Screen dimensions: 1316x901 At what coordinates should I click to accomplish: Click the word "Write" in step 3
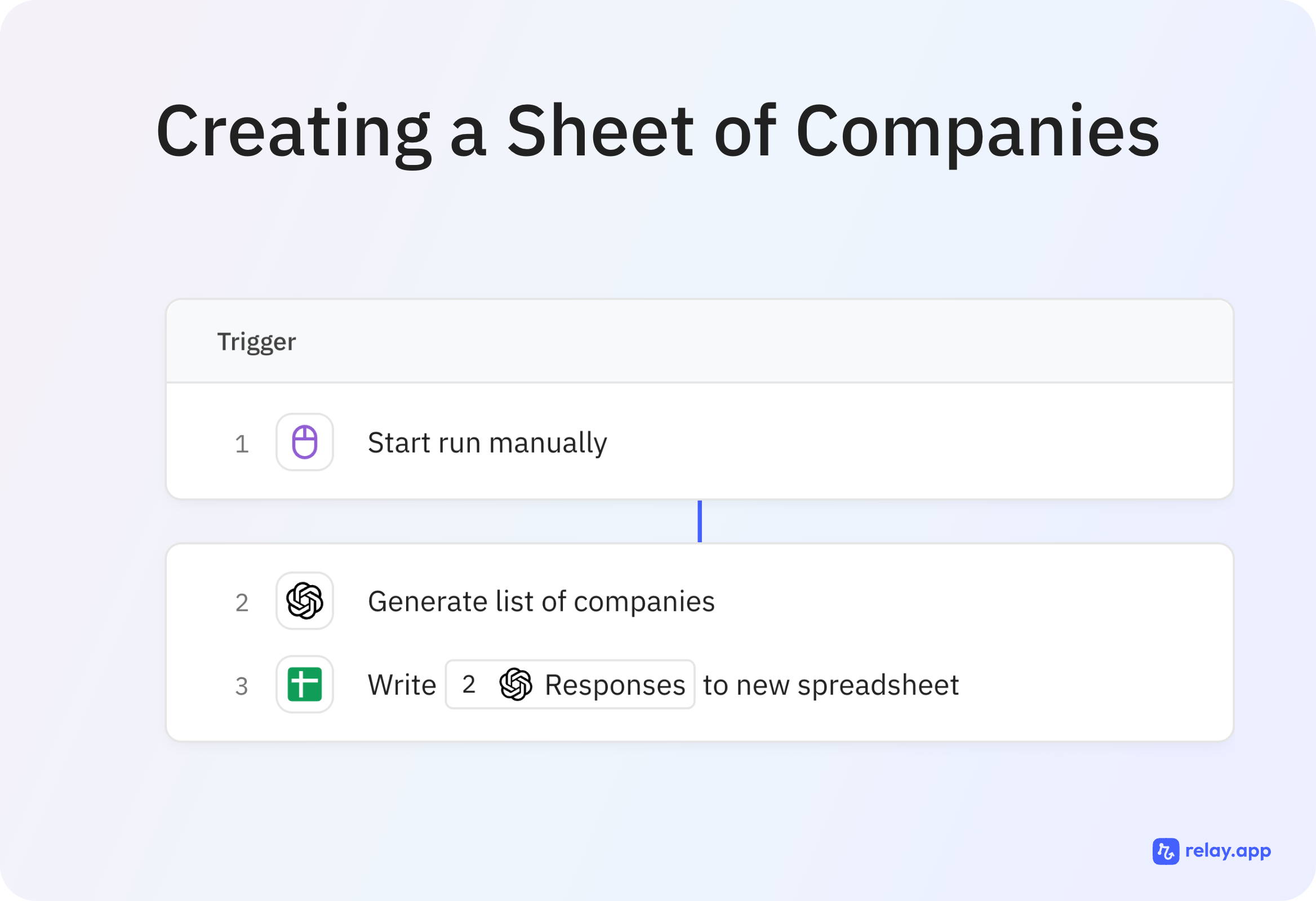[x=402, y=685]
